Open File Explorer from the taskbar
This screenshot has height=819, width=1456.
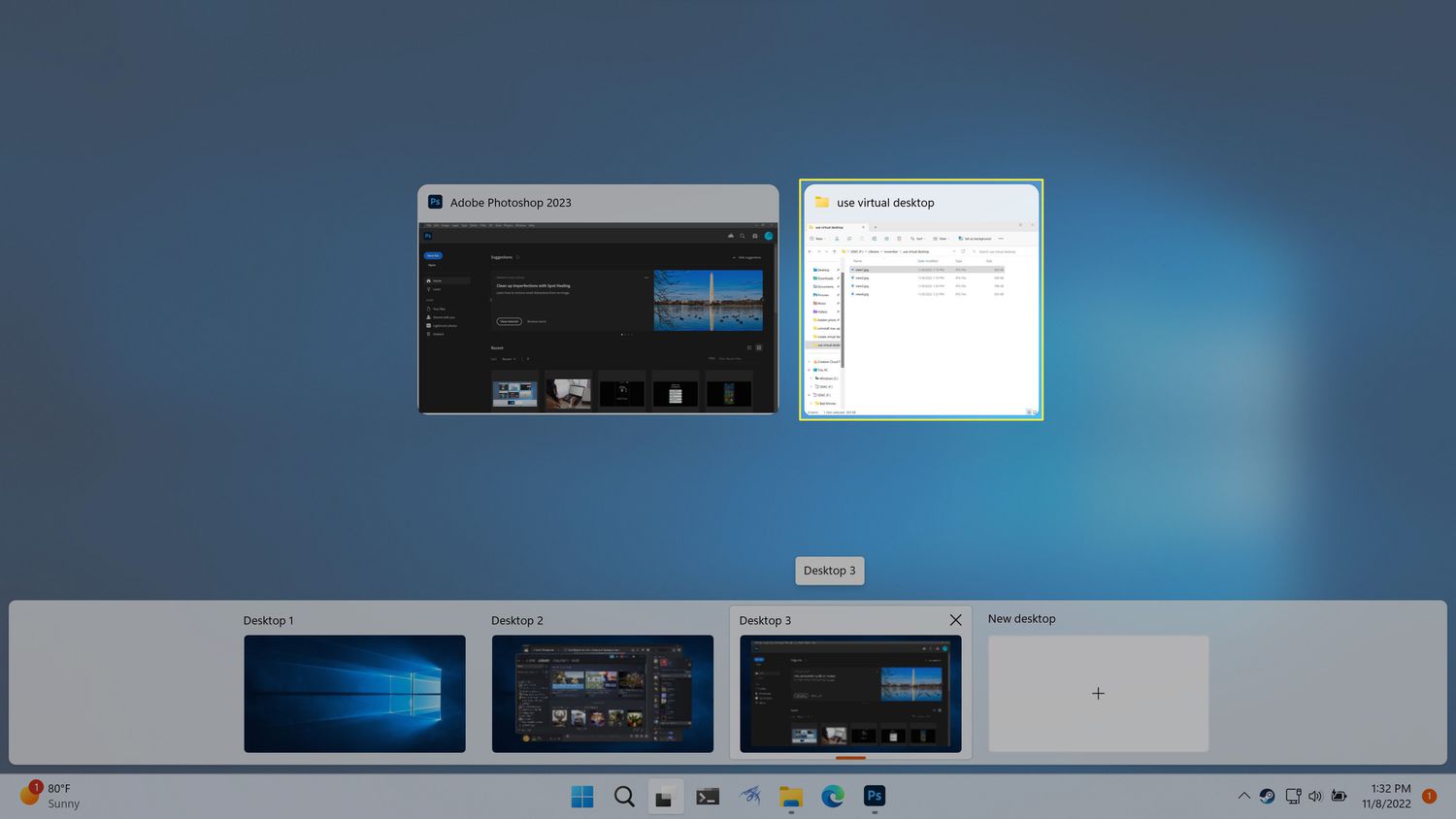[791, 797]
